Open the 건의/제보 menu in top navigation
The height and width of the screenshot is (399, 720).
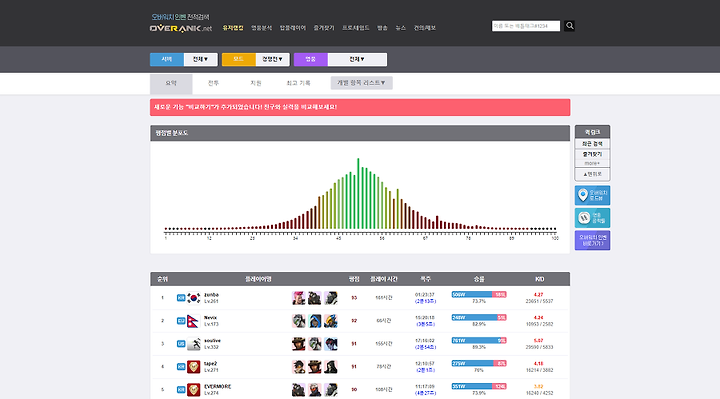(x=425, y=28)
